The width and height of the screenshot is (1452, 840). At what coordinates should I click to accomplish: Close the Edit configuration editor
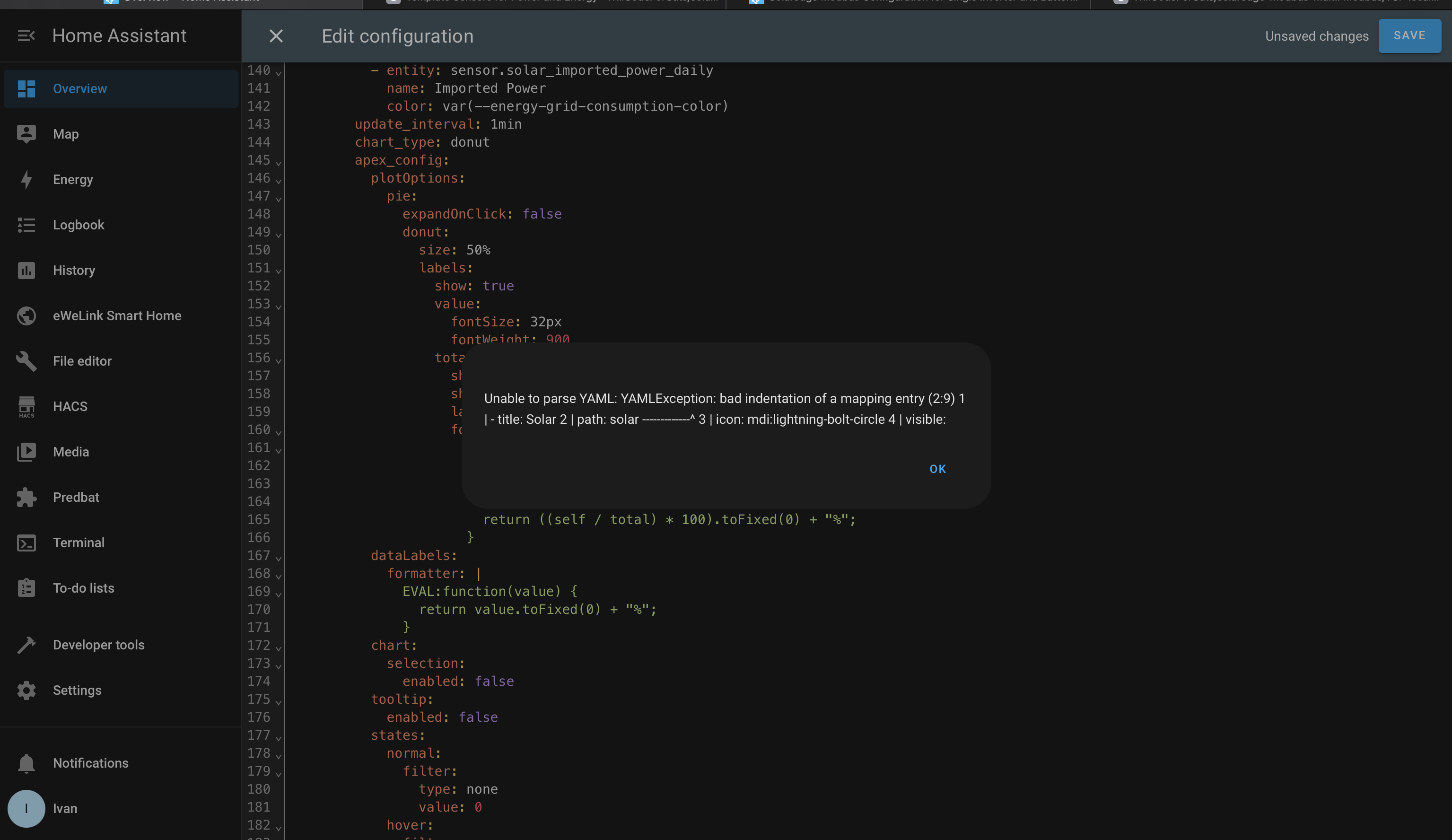click(x=276, y=36)
